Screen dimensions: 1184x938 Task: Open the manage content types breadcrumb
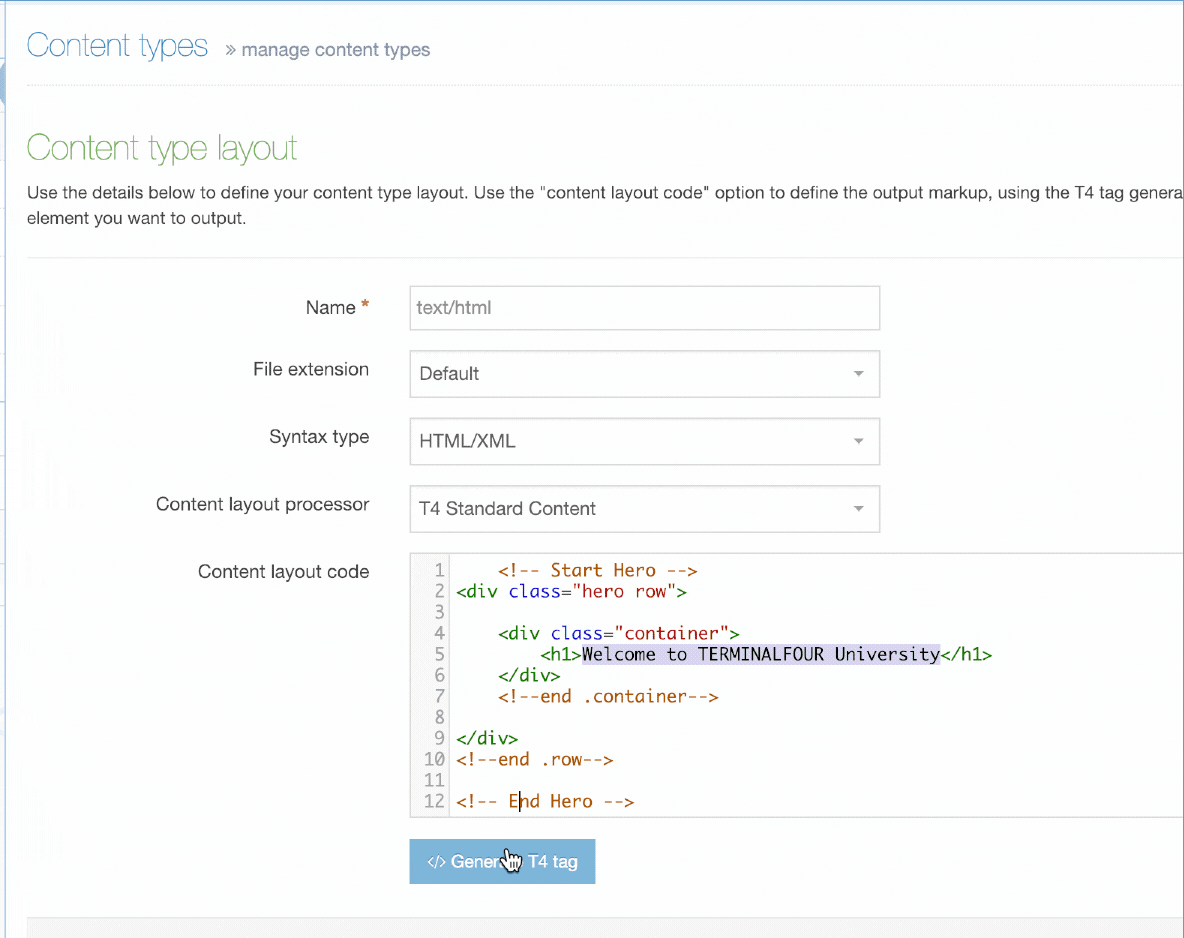click(335, 50)
